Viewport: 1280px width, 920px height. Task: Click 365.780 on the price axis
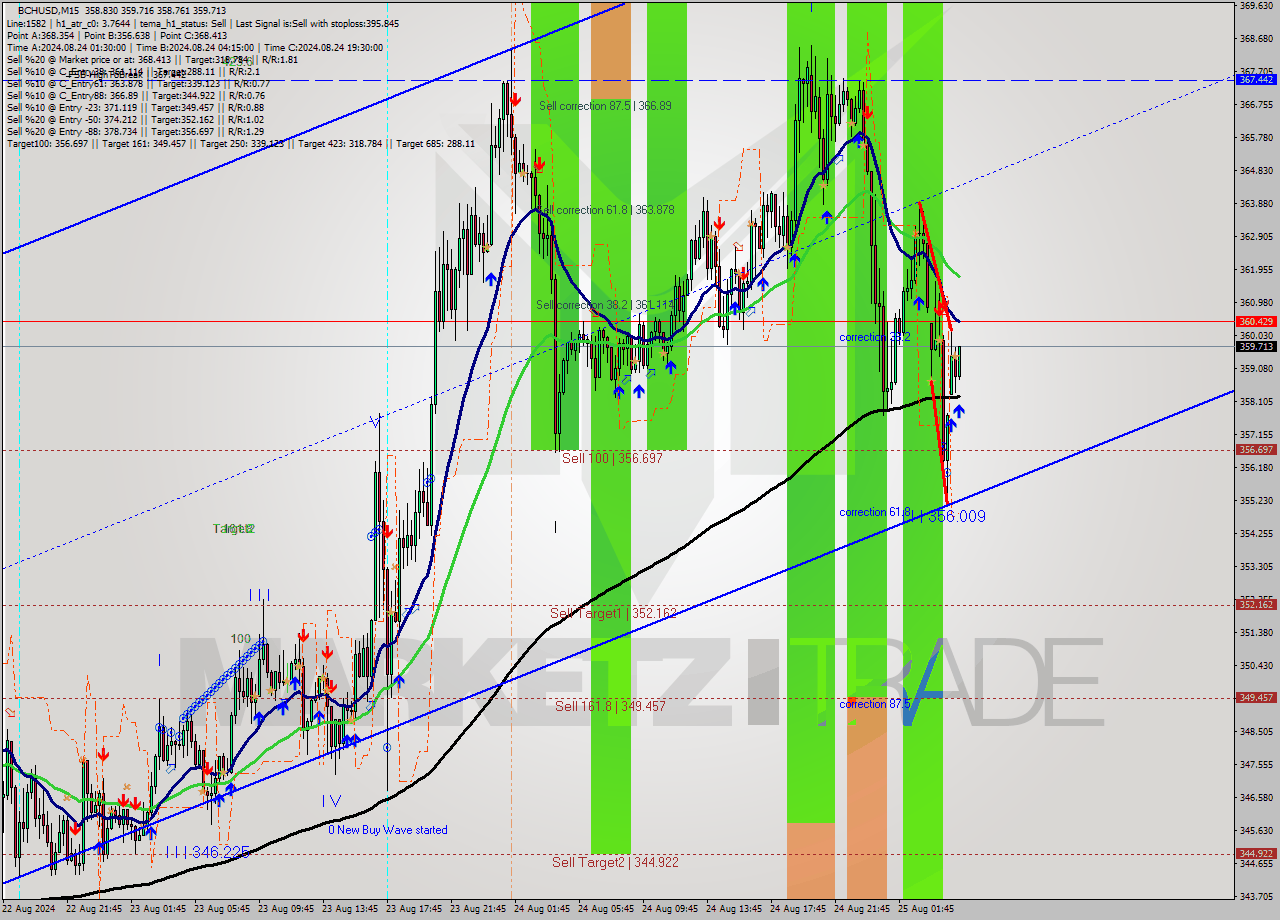pos(1256,138)
